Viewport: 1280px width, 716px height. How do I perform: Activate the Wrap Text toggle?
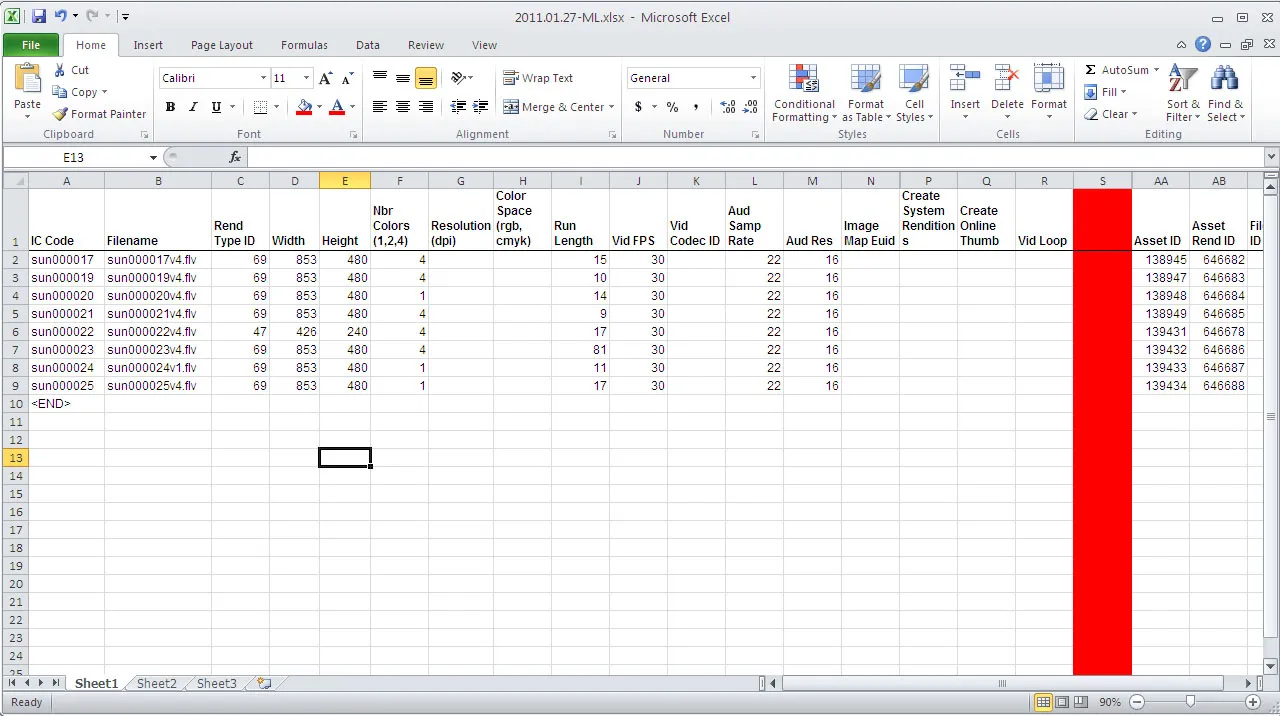pos(540,78)
